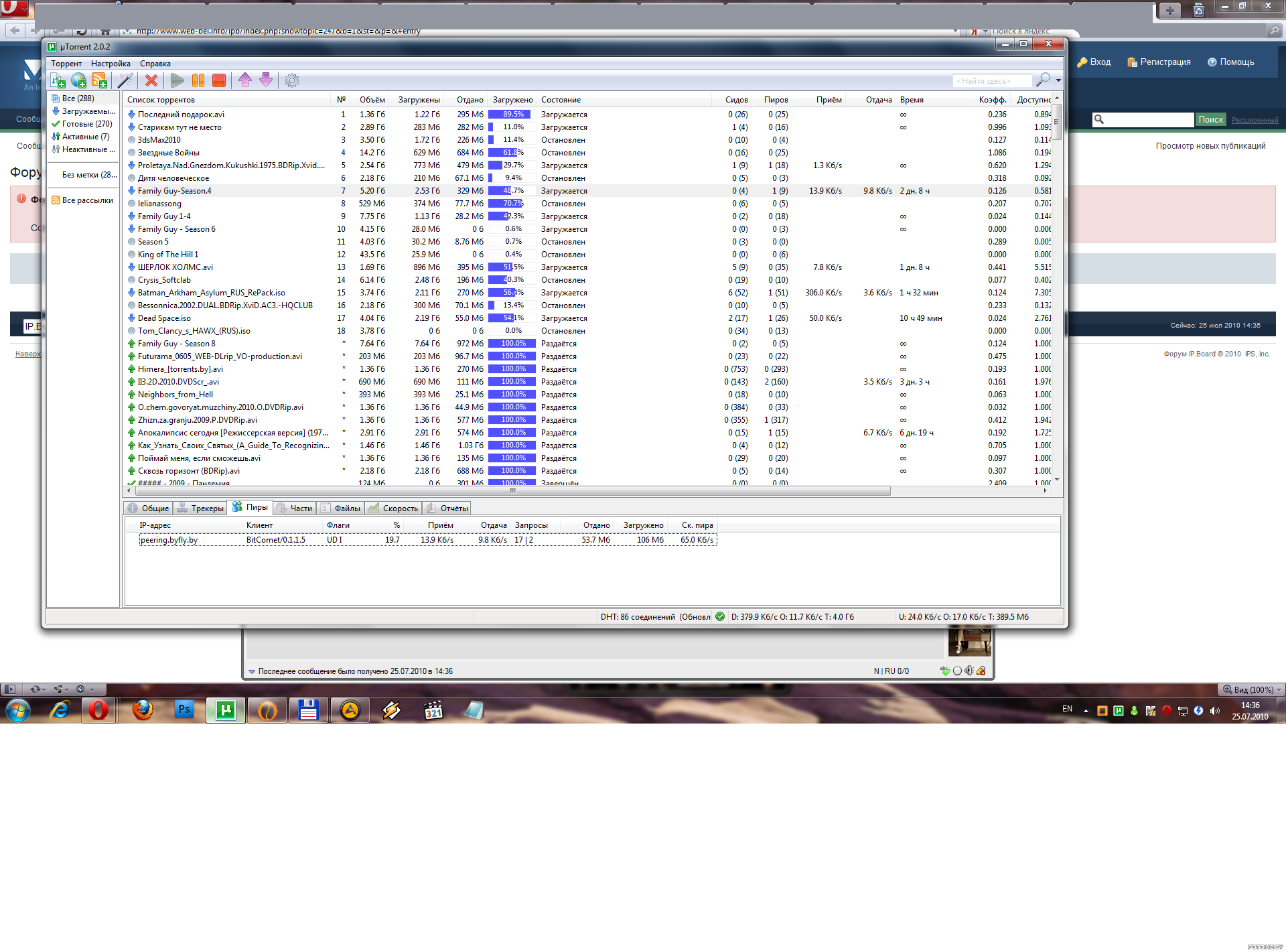Switch to the Скорость tab

click(393, 508)
